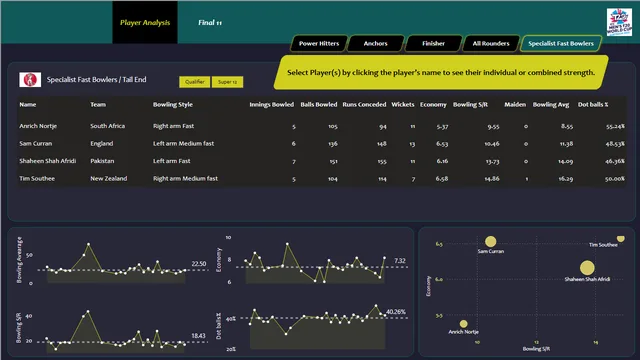The height and width of the screenshot is (360, 640).
Task: Select player Sam Curran in table
Action: point(36,144)
